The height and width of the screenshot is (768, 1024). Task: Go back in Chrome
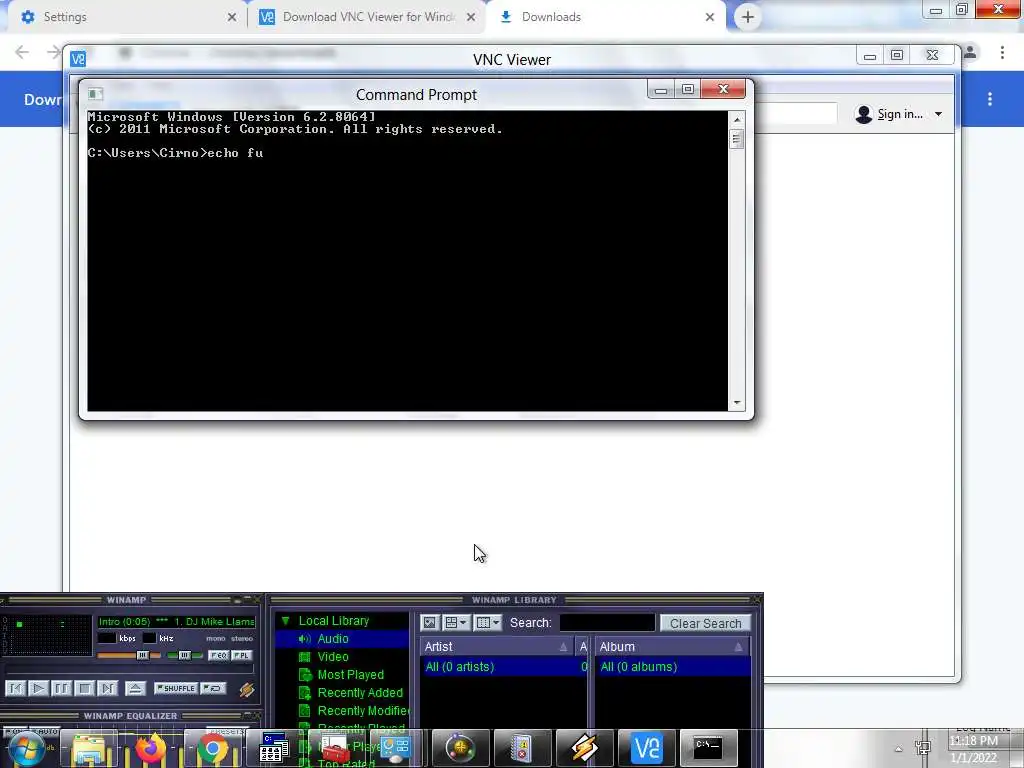pyautogui.click(x=22, y=52)
